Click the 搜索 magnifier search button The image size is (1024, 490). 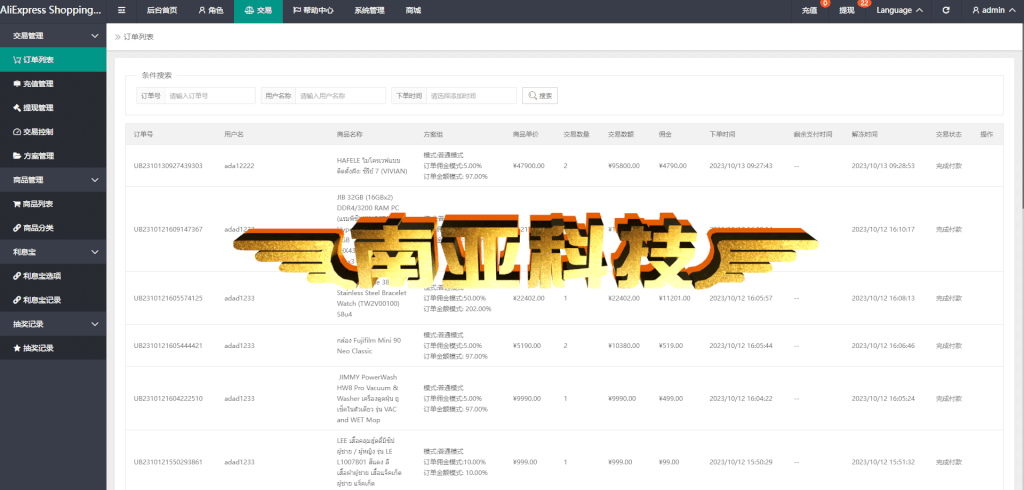click(x=539, y=95)
